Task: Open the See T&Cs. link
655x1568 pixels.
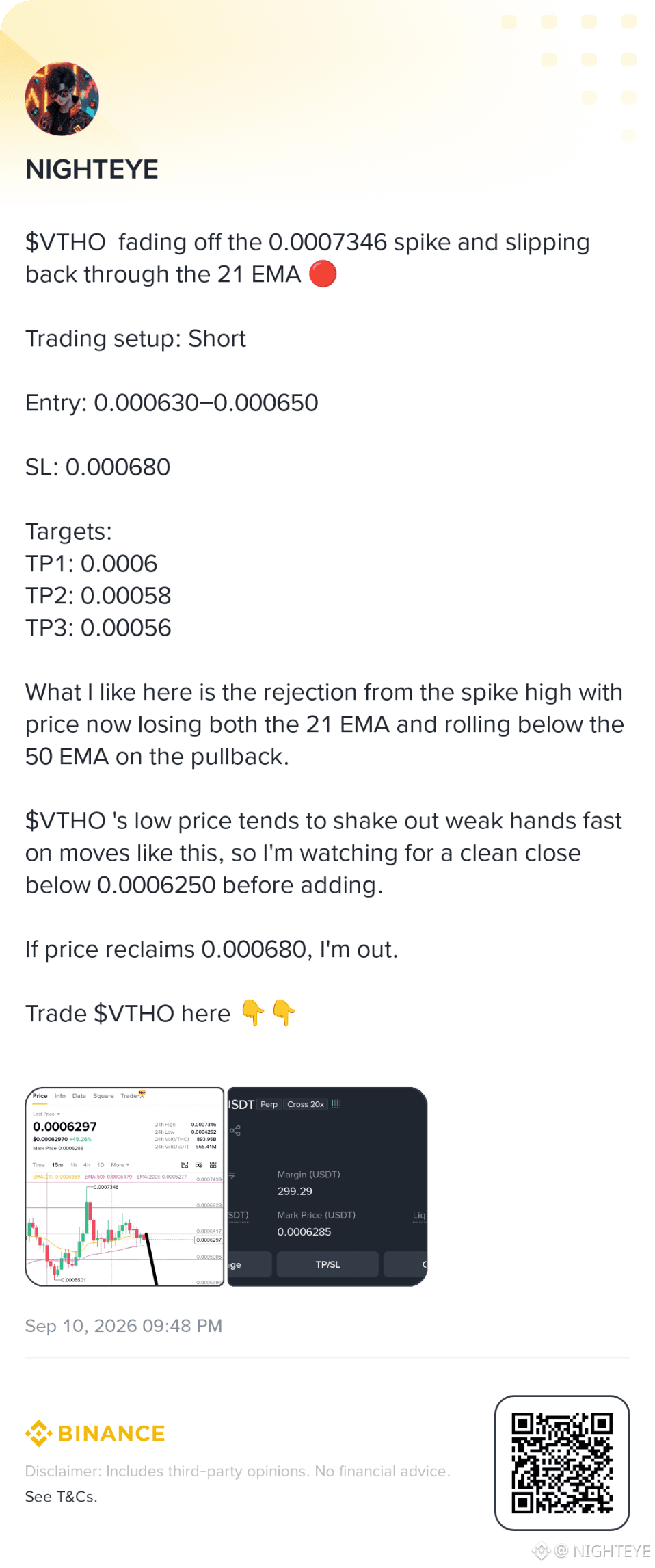Action: 61,1497
